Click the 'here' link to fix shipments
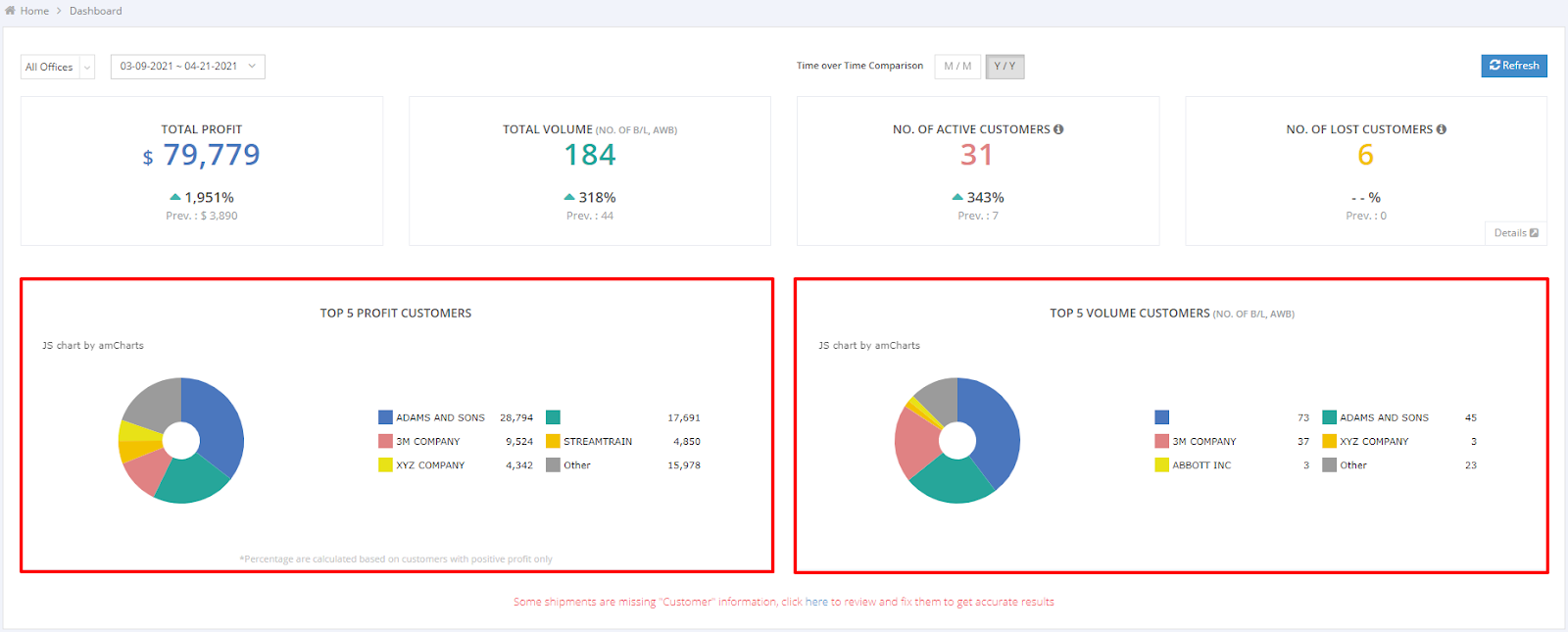This screenshot has width=1568, height=632. tap(816, 603)
